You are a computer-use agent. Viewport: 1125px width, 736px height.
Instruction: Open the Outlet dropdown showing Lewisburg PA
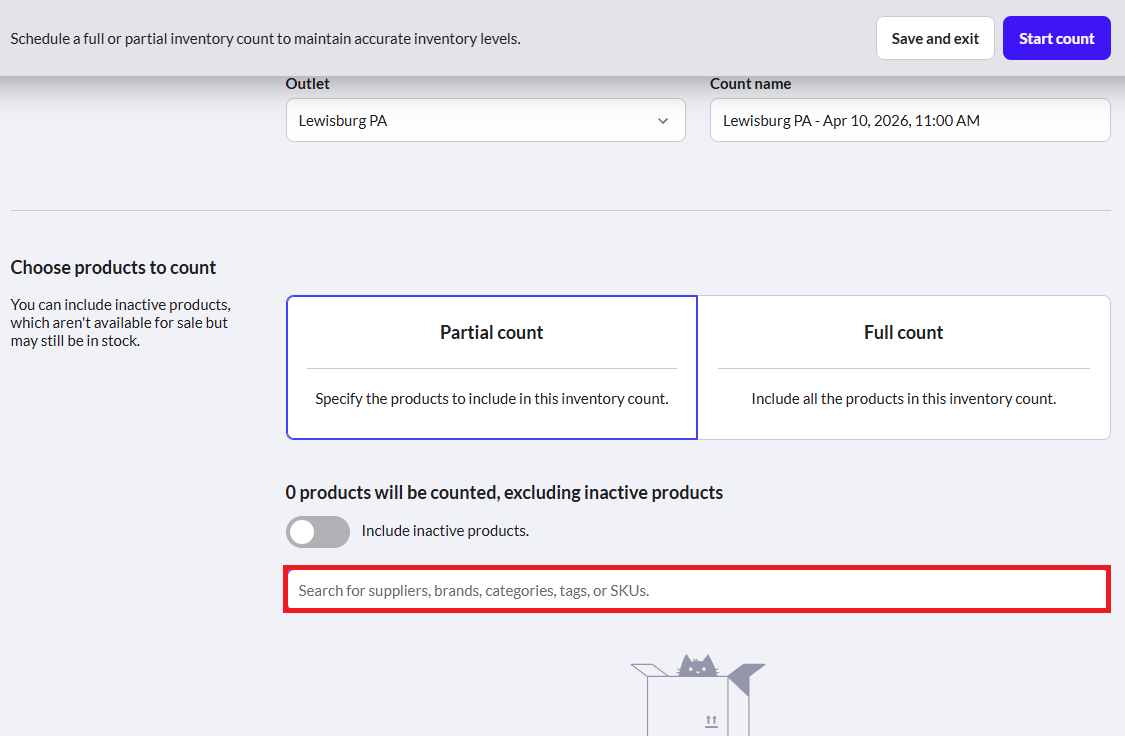pos(486,121)
